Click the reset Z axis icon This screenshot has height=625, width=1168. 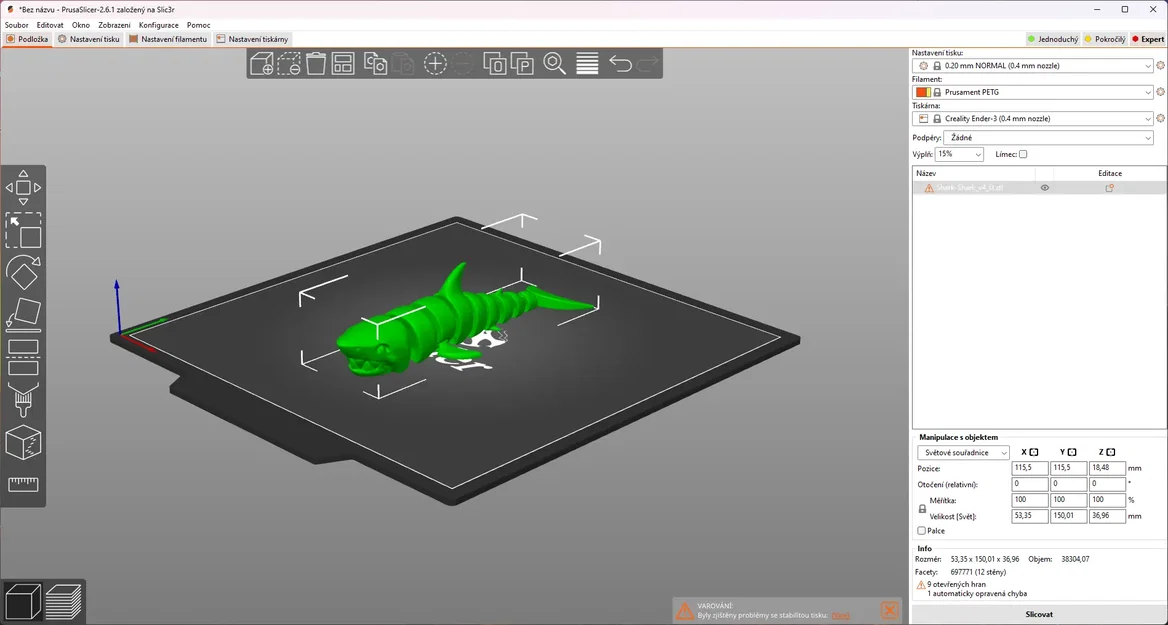coord(1111,452)
